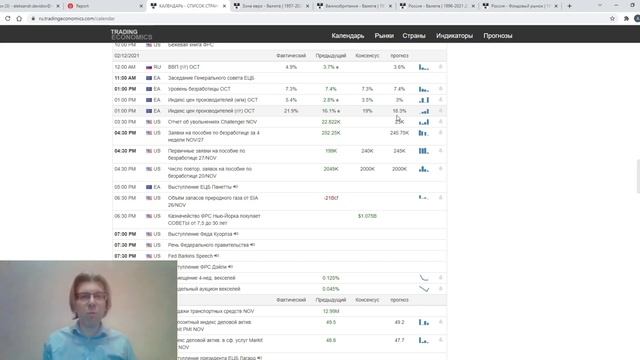Bookmark this page with star icon

click(x=612, y=18)
